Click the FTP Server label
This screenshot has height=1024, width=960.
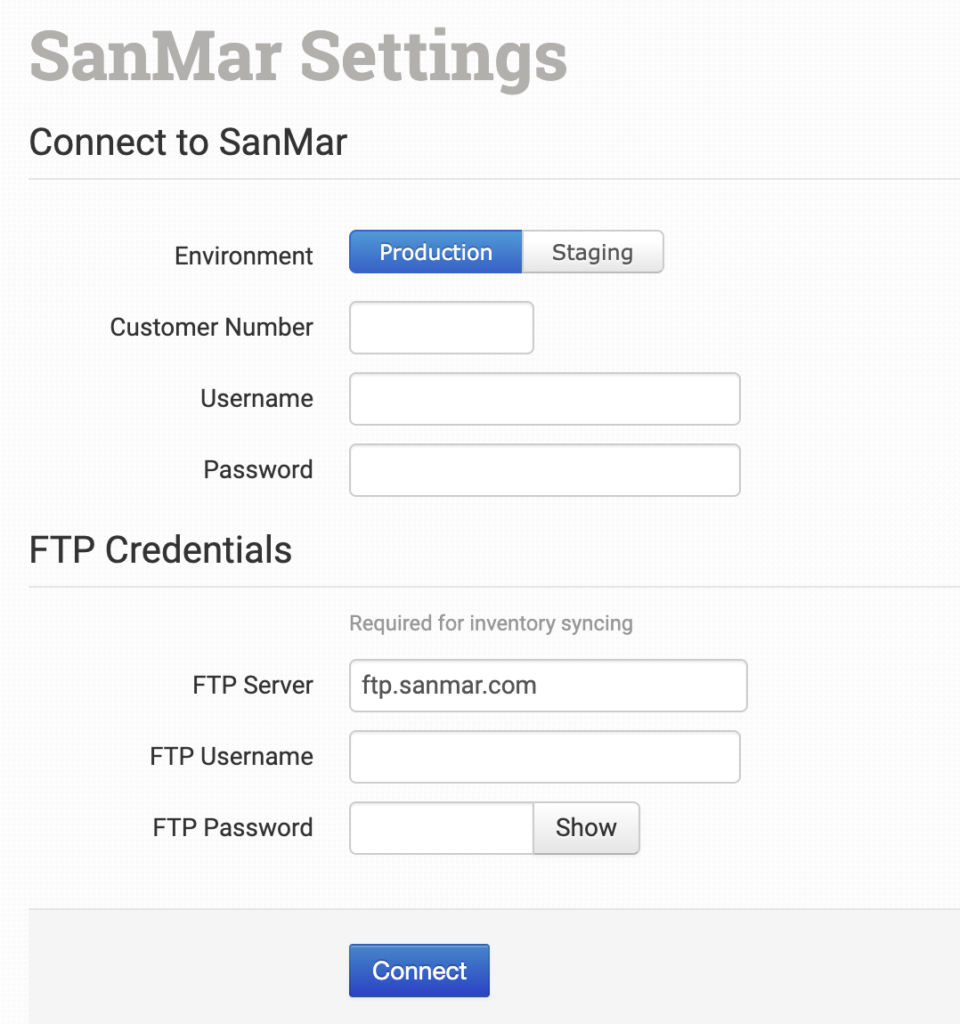pyautogui.click(x=253, y=685)
